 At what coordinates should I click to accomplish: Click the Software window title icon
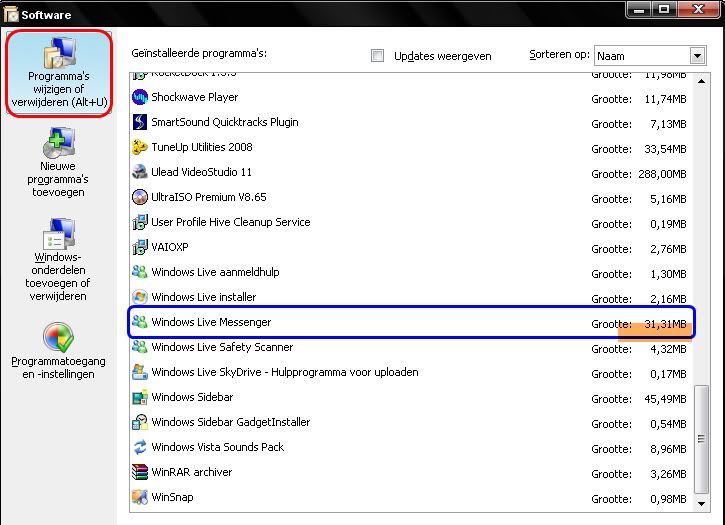[x=10, y=14]
